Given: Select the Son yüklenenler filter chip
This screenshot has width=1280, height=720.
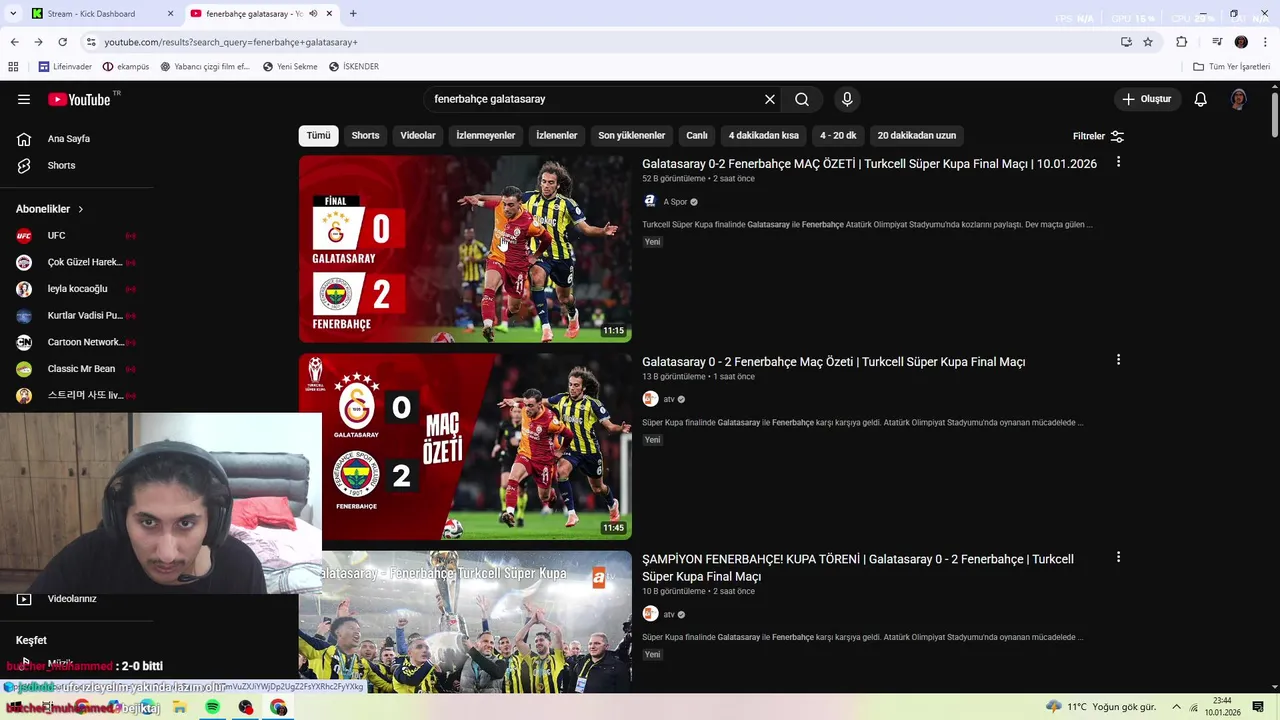Looking at the screenshot, I should pyautogui.click(x=632, y=136).
